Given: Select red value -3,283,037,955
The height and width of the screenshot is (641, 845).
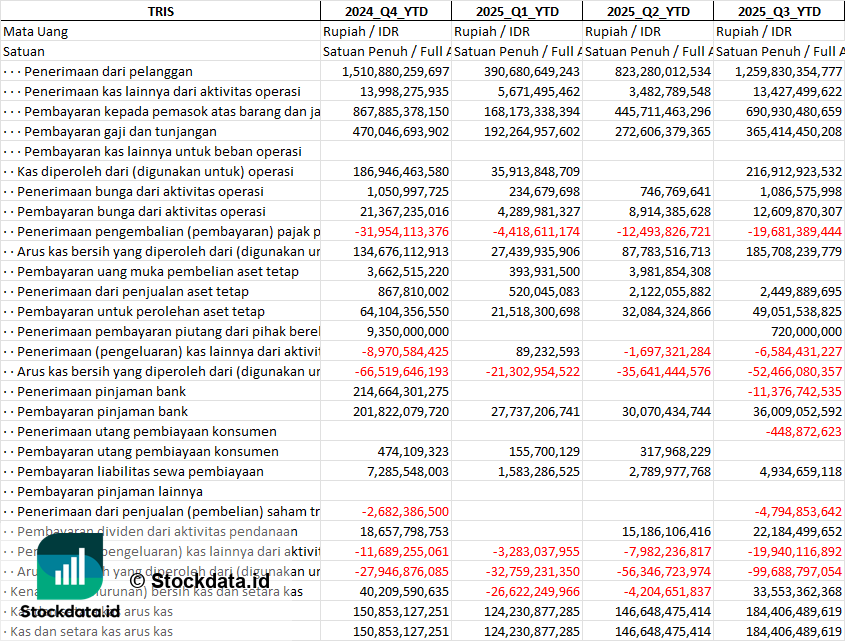Looking at the screenshot, I should [x=536, y=550].
